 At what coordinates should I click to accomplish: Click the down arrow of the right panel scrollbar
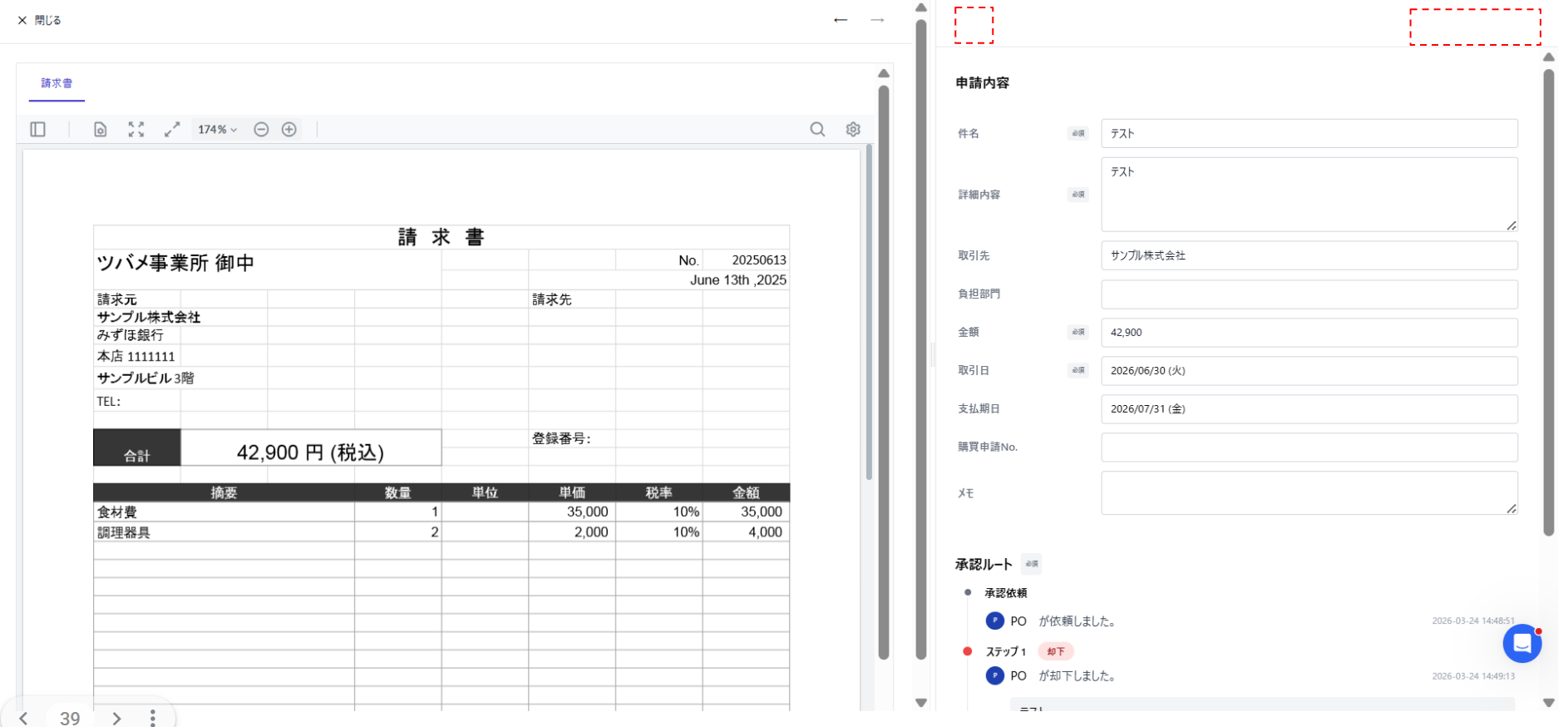click(x=1548, y=703)
